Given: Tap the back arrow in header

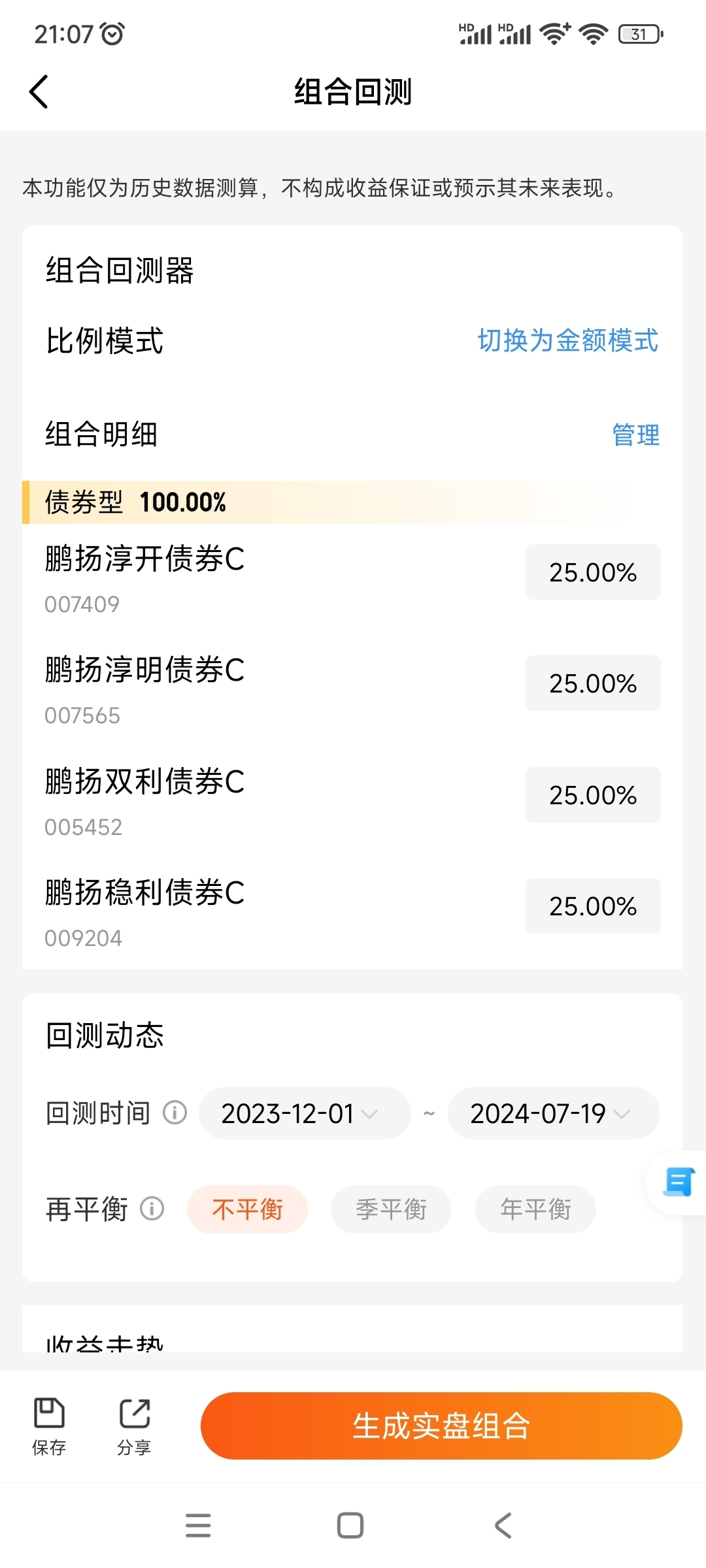Looking at the screenshot, I should (39, 91).
